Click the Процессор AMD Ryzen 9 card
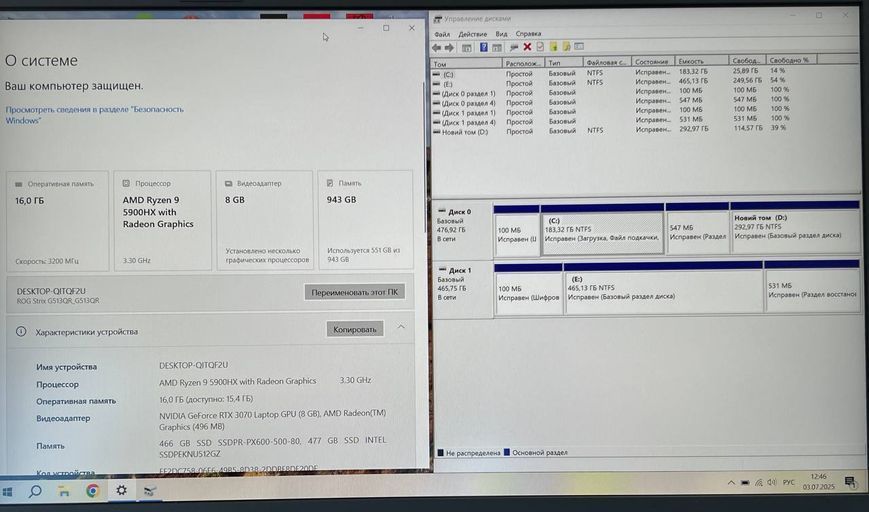Screen dimensions: 869x512 tap(162, 221)
